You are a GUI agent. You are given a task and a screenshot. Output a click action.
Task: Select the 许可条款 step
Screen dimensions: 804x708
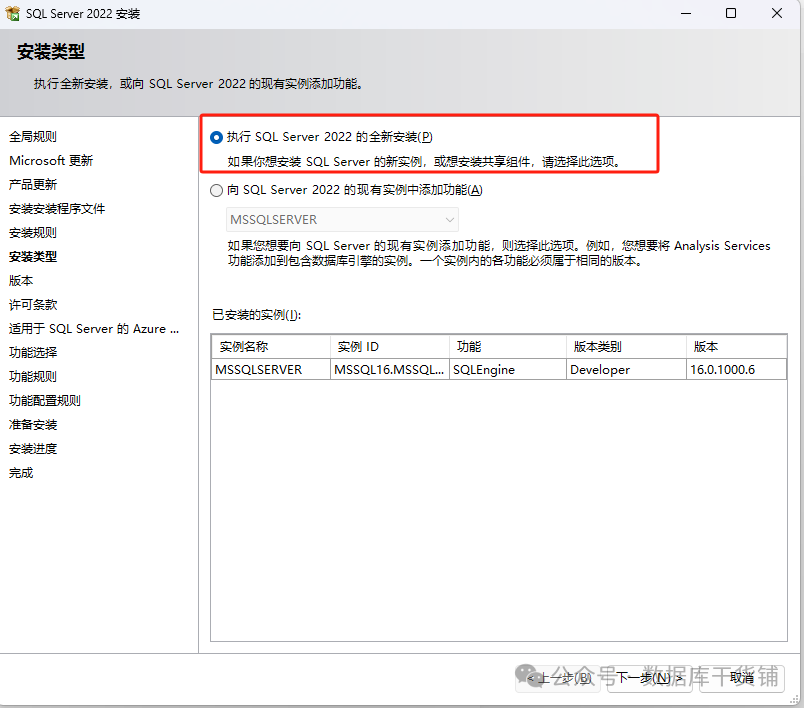pyautogui.click(x=33, y=305)
